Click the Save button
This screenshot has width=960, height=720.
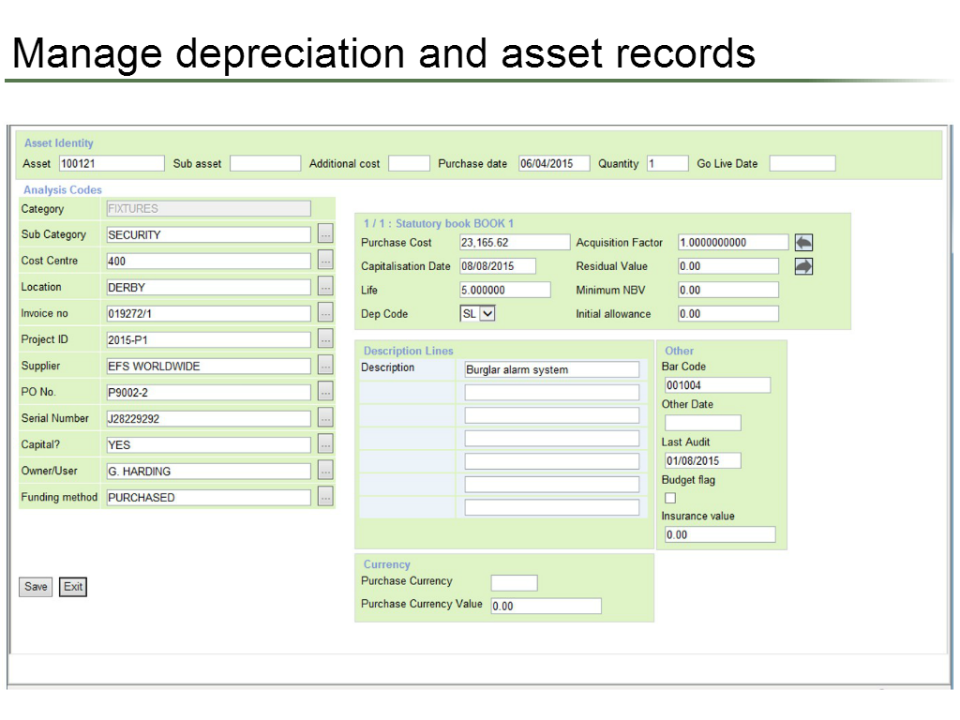(x=36, y=587)
